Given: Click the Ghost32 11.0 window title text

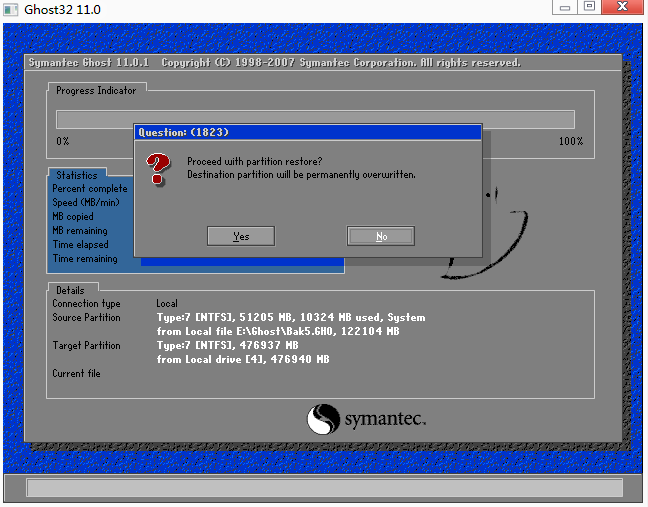Looking at the screenshot, I should pos(62,10).
